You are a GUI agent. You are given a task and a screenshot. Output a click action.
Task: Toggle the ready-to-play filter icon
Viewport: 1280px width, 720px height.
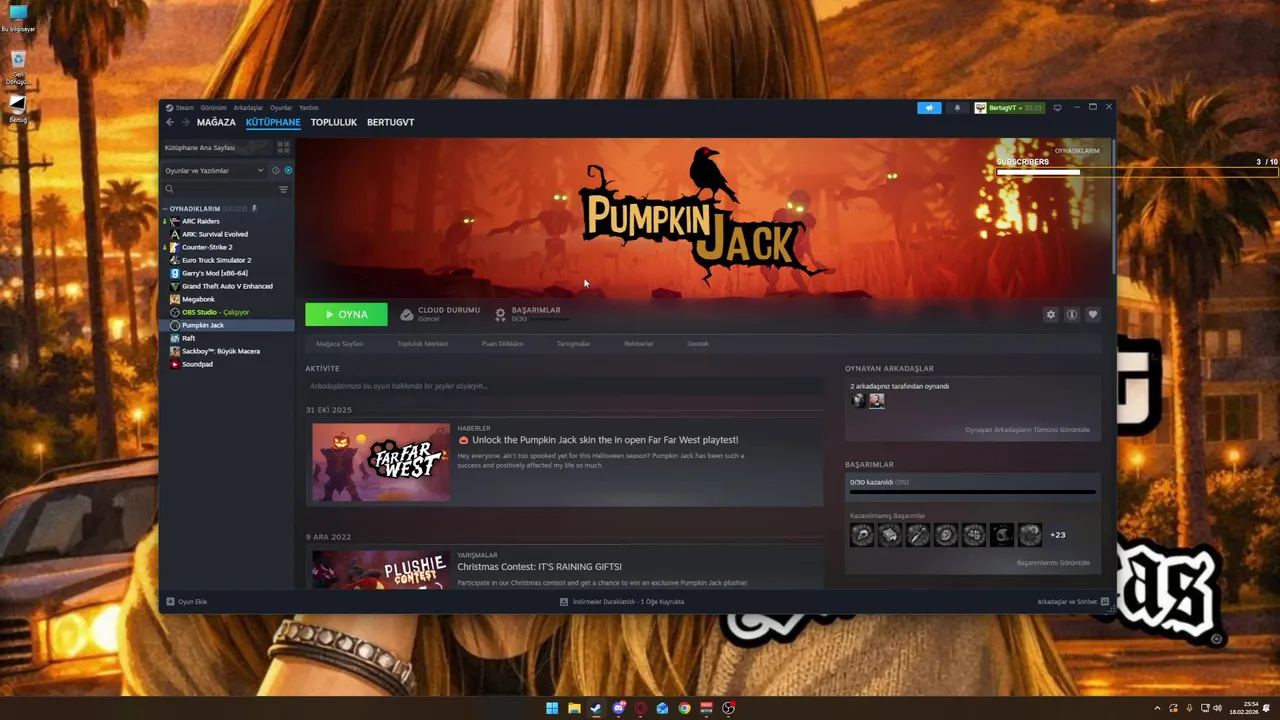[288, 170]
